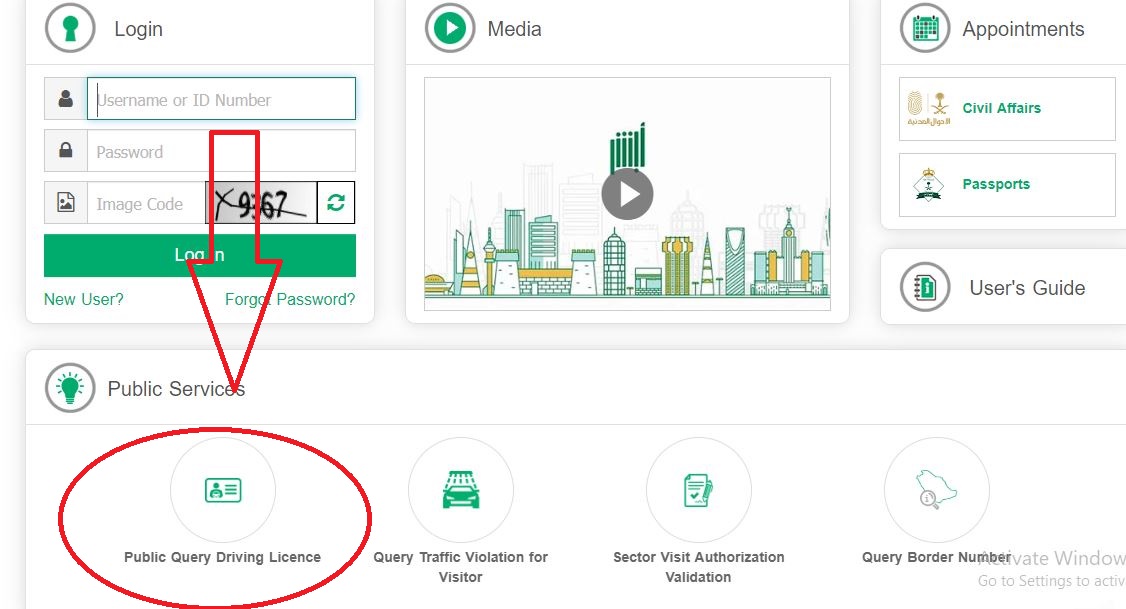Click the New User registration link
Screen dimensions: 1126x609
coord(83,298)
